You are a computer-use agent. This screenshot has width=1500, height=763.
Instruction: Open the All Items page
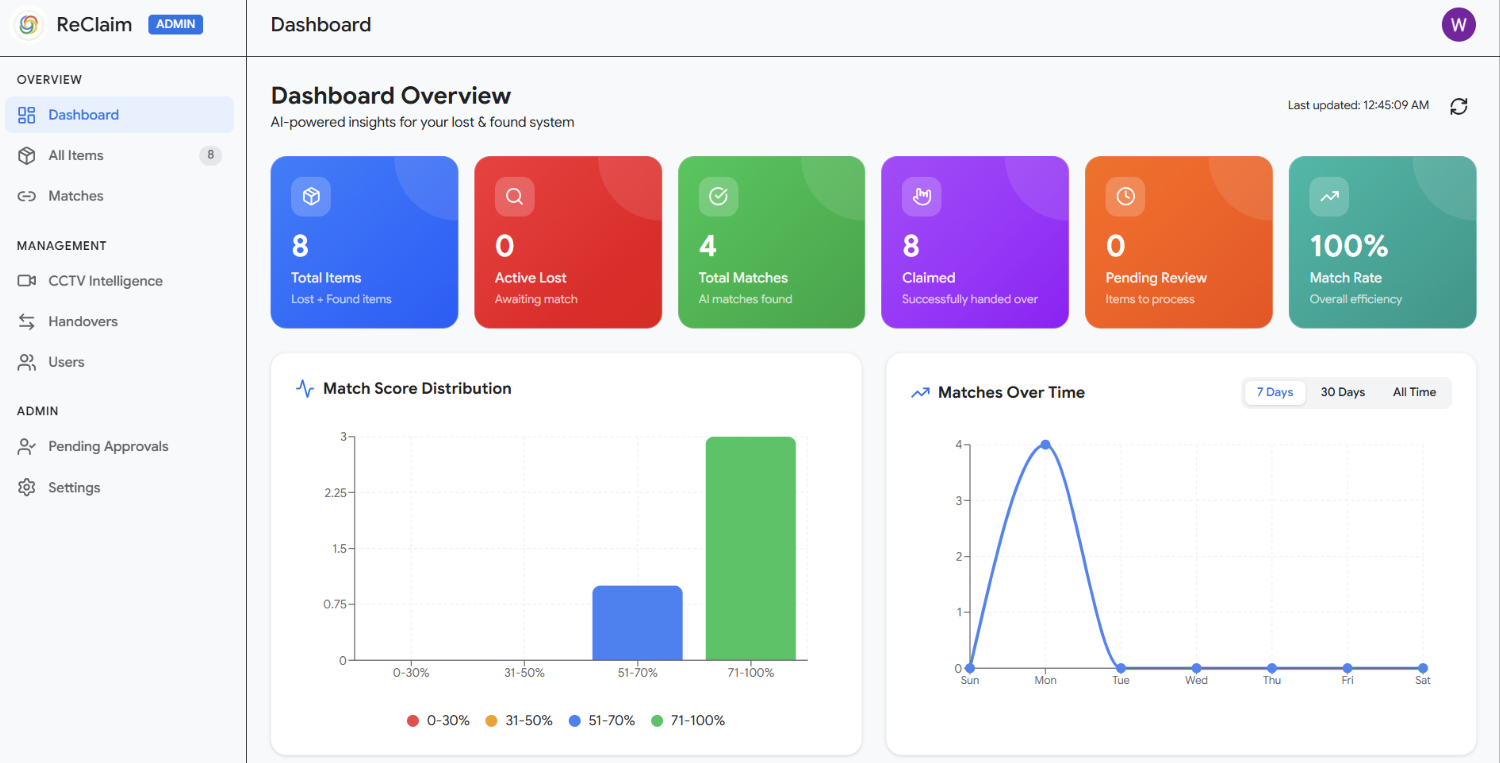(x=119, y=155)
